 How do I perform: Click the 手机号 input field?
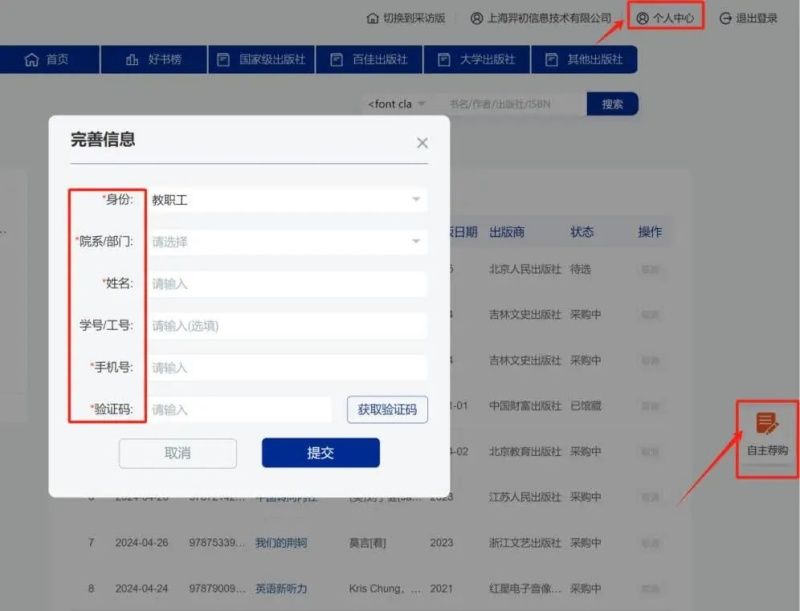[x=287, y=368]
